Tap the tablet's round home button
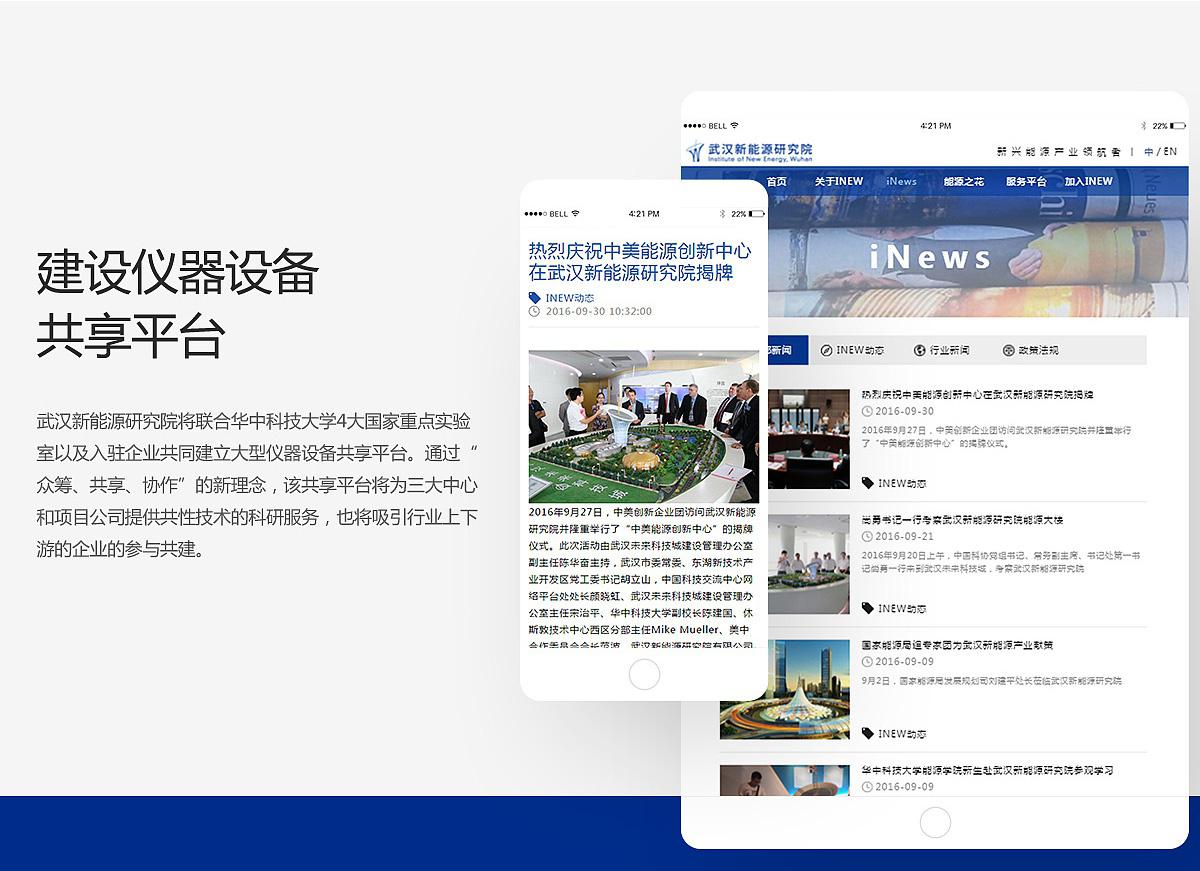This screenshot has height=871, width=1200. coord(934,822)
